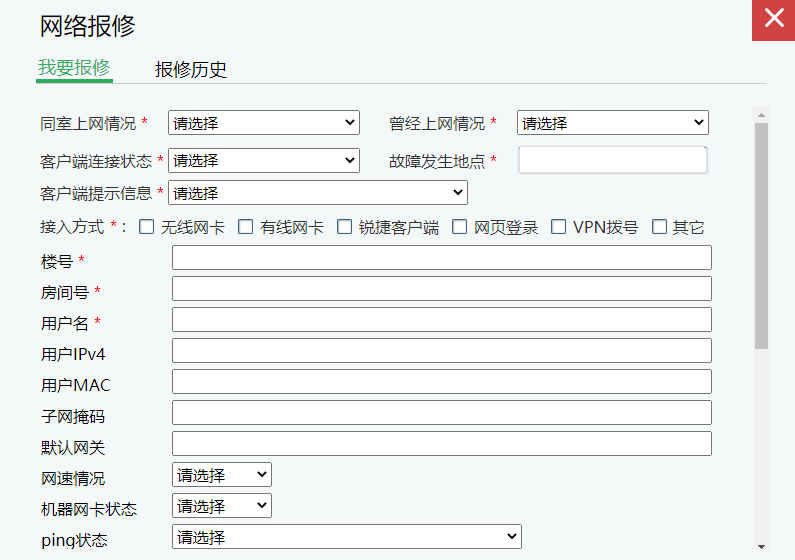Close the 网络报修 dialog with red X
This screenshot has width=795, height=560.
pos(774,19)
